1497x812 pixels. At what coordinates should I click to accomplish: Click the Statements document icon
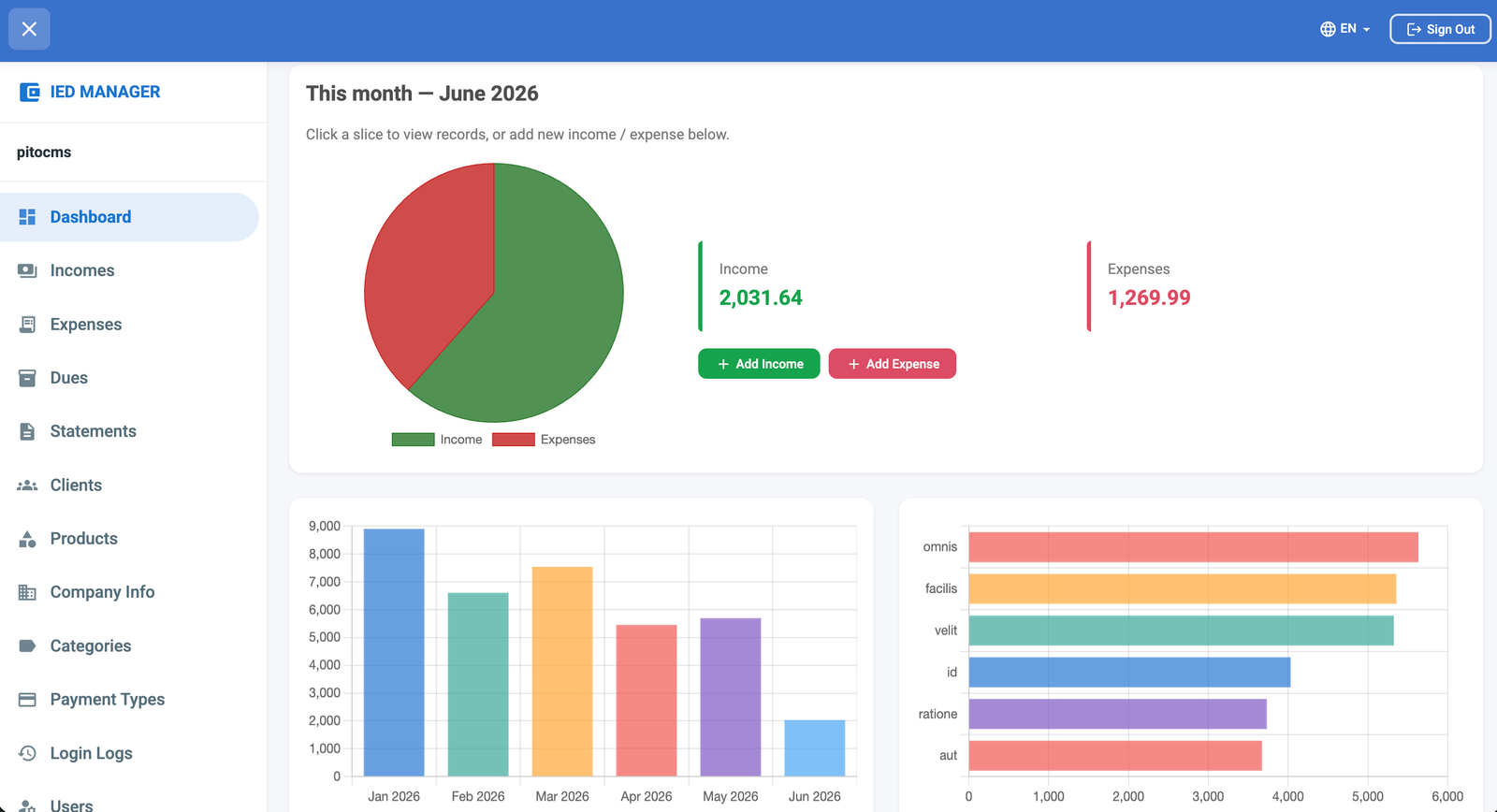tap(27, 431)
